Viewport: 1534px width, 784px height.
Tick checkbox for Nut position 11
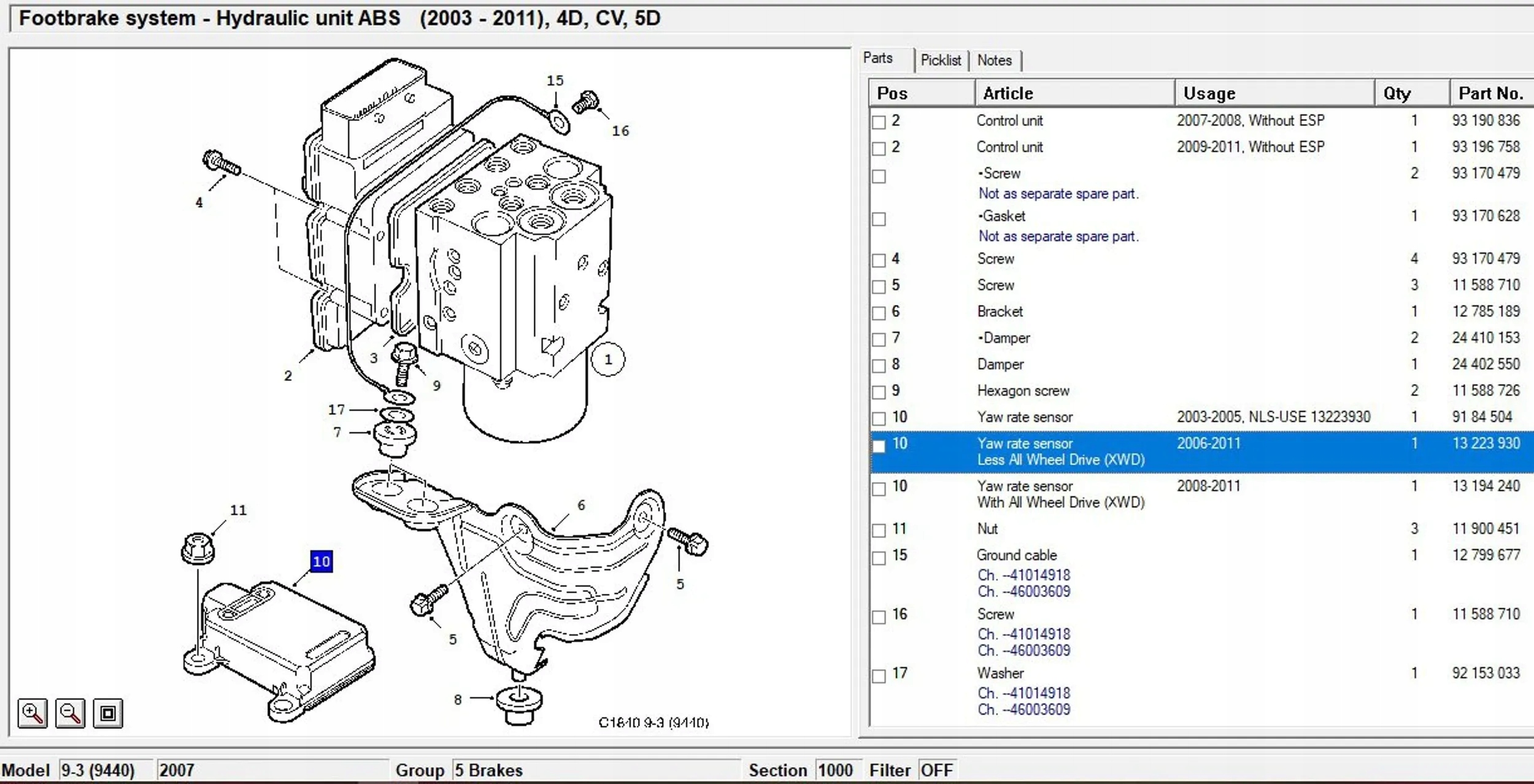pyautogui.click(x=879, y=530)
